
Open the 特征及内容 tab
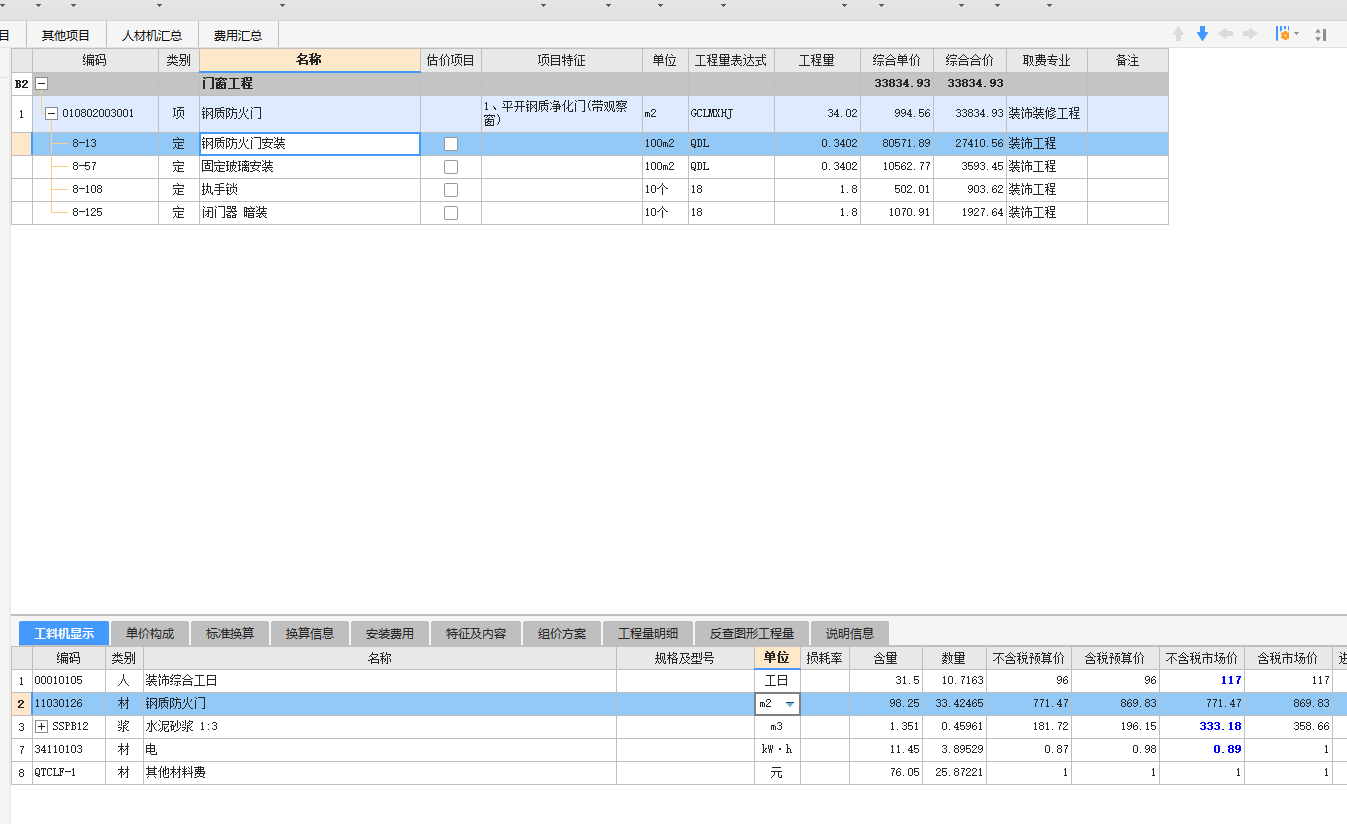click(x=476, y=633)
